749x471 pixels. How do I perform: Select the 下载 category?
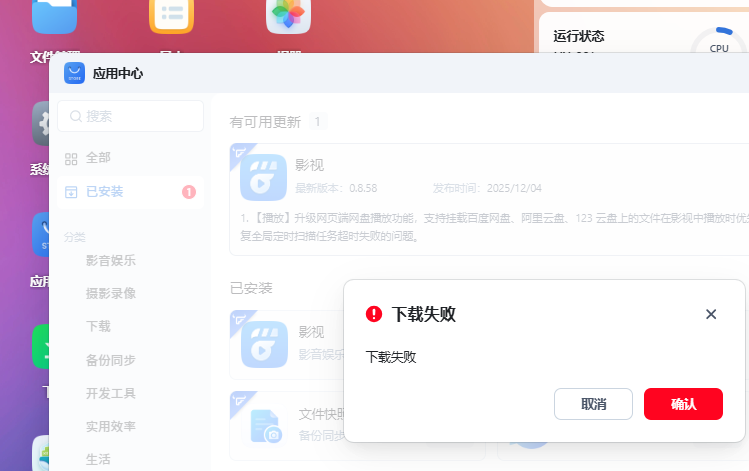[x=98, y=327]
